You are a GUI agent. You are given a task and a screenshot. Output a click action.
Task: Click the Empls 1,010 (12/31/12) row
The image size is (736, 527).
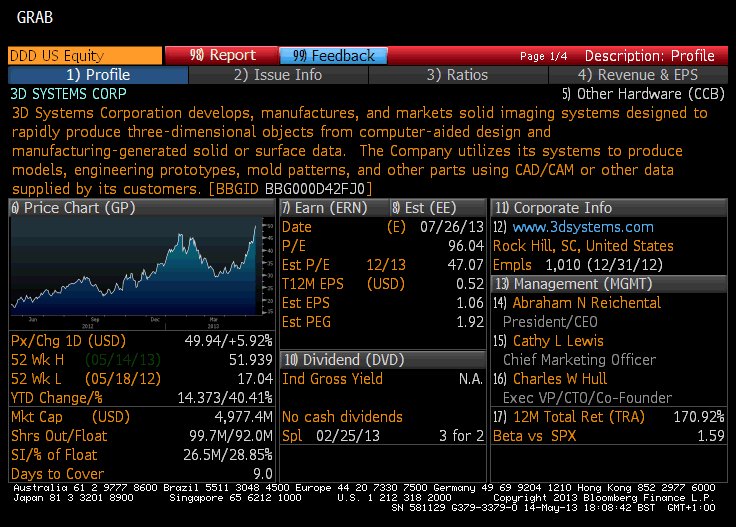(x=577, y=265)
